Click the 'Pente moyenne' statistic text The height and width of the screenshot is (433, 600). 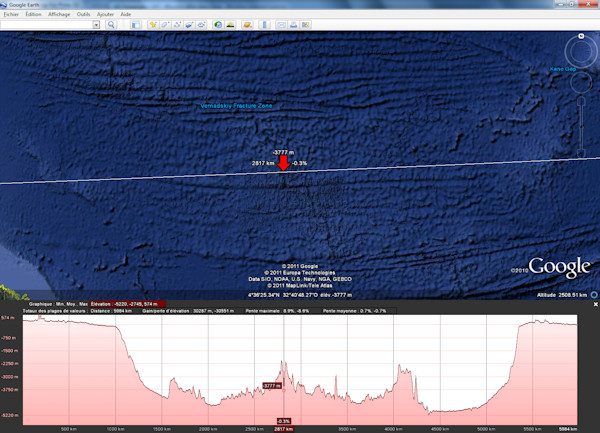click(x=354, y=311)
